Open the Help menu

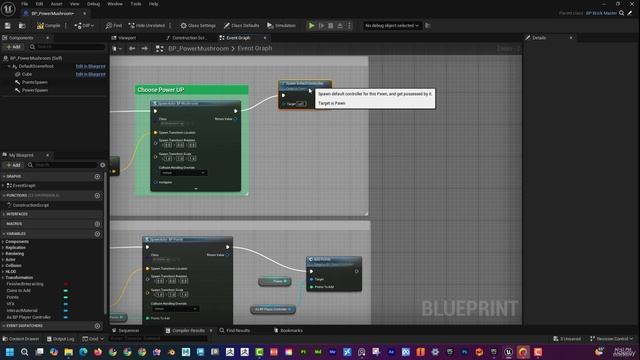153,4
